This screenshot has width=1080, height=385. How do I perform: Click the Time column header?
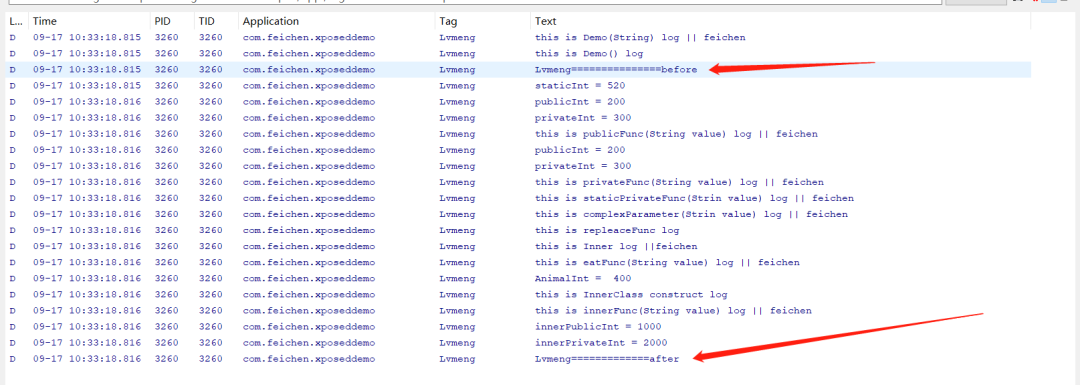point(89,21)
